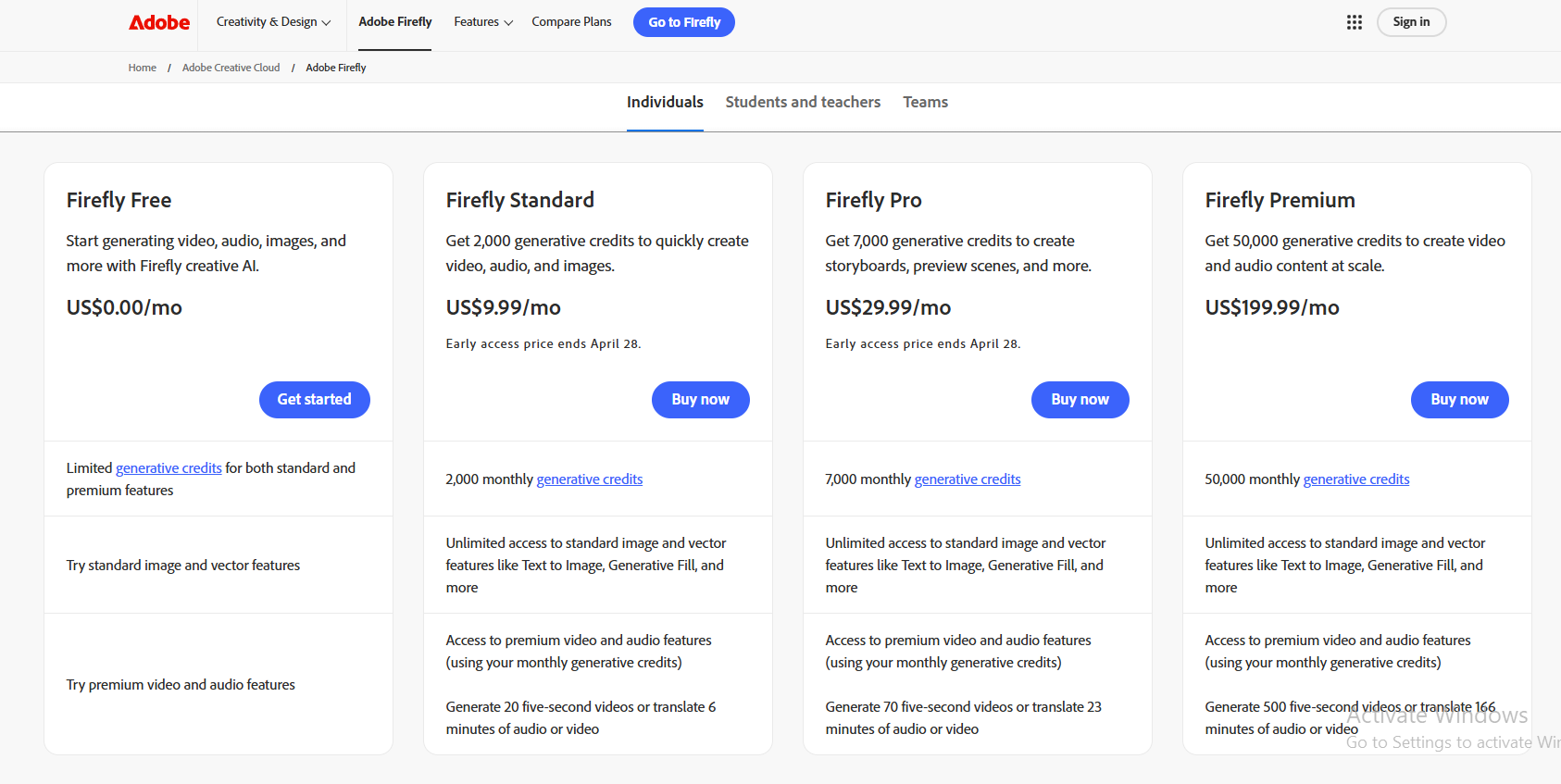This screenshot has width=1561, height=784.
Task: Open generative credits link under 2,000 monthly
Action: (590, 479)
